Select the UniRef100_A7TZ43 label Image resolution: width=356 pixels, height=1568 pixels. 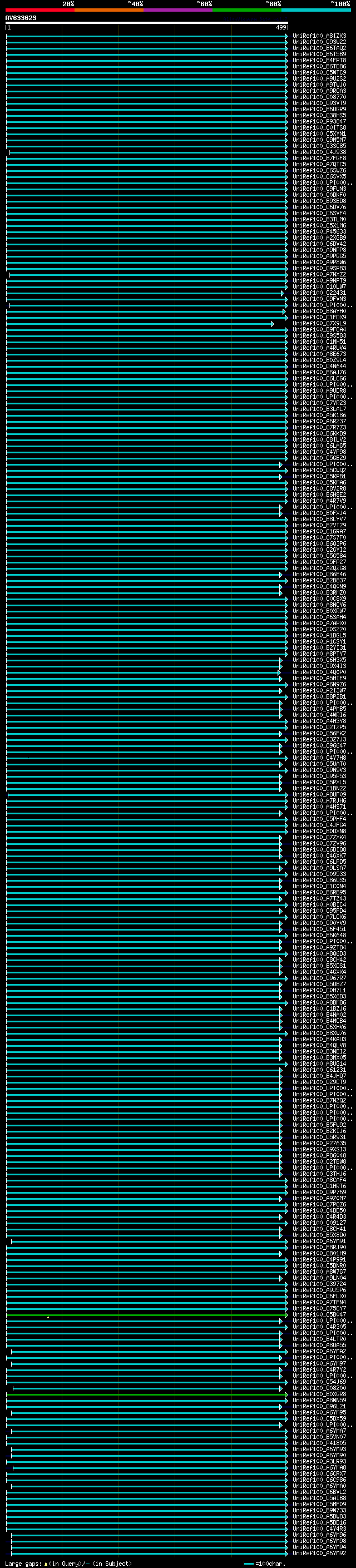tap(319, 899)
